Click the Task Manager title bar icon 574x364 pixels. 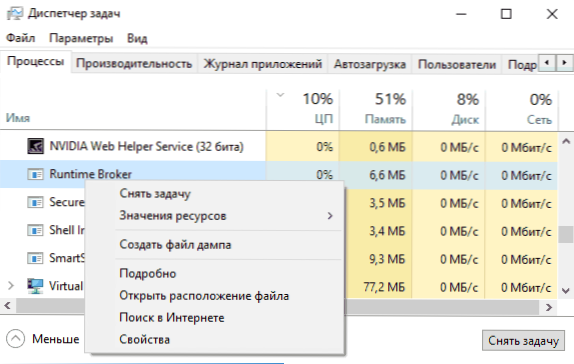point(15,14)
